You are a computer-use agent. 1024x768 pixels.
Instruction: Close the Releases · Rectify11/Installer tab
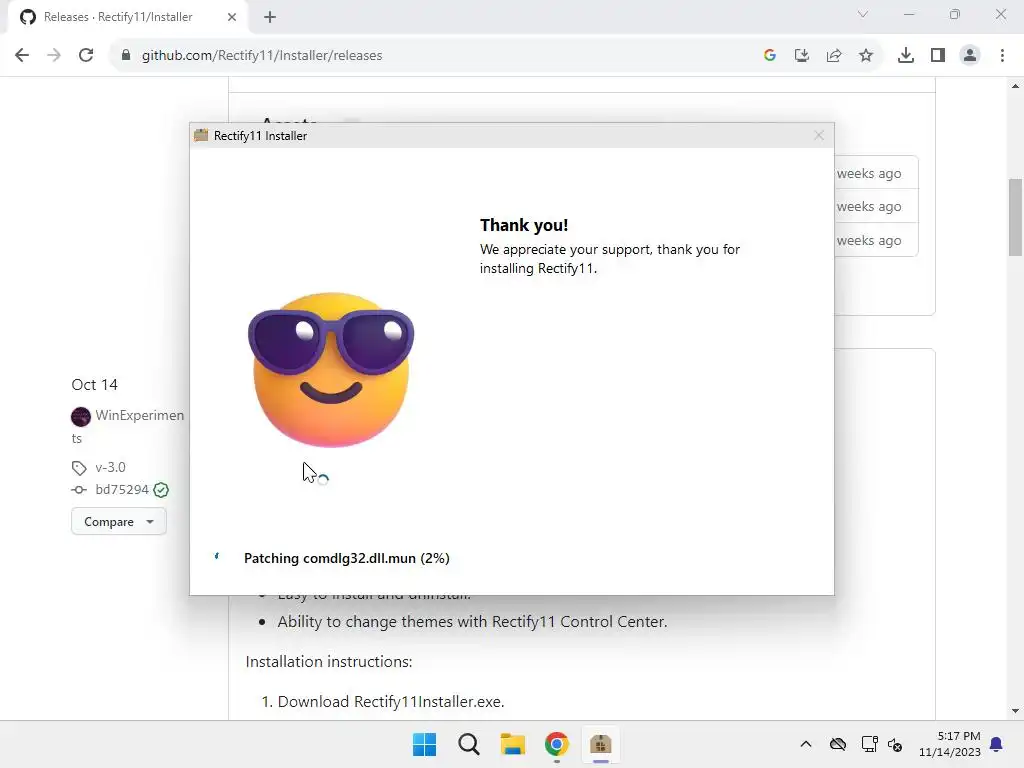(232, 17)
